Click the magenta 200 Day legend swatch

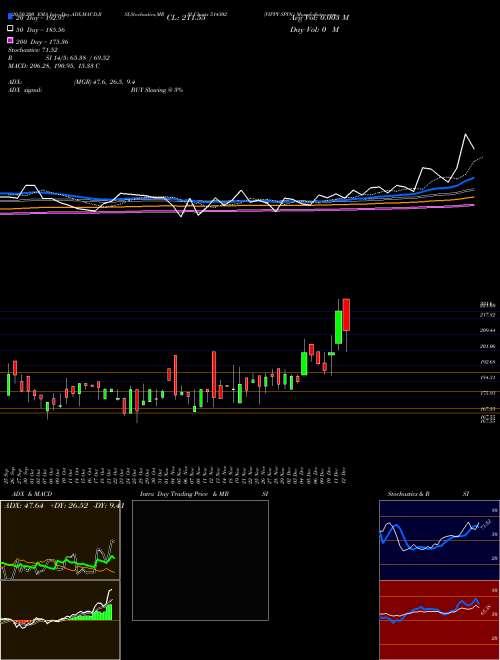coord(10,41)
